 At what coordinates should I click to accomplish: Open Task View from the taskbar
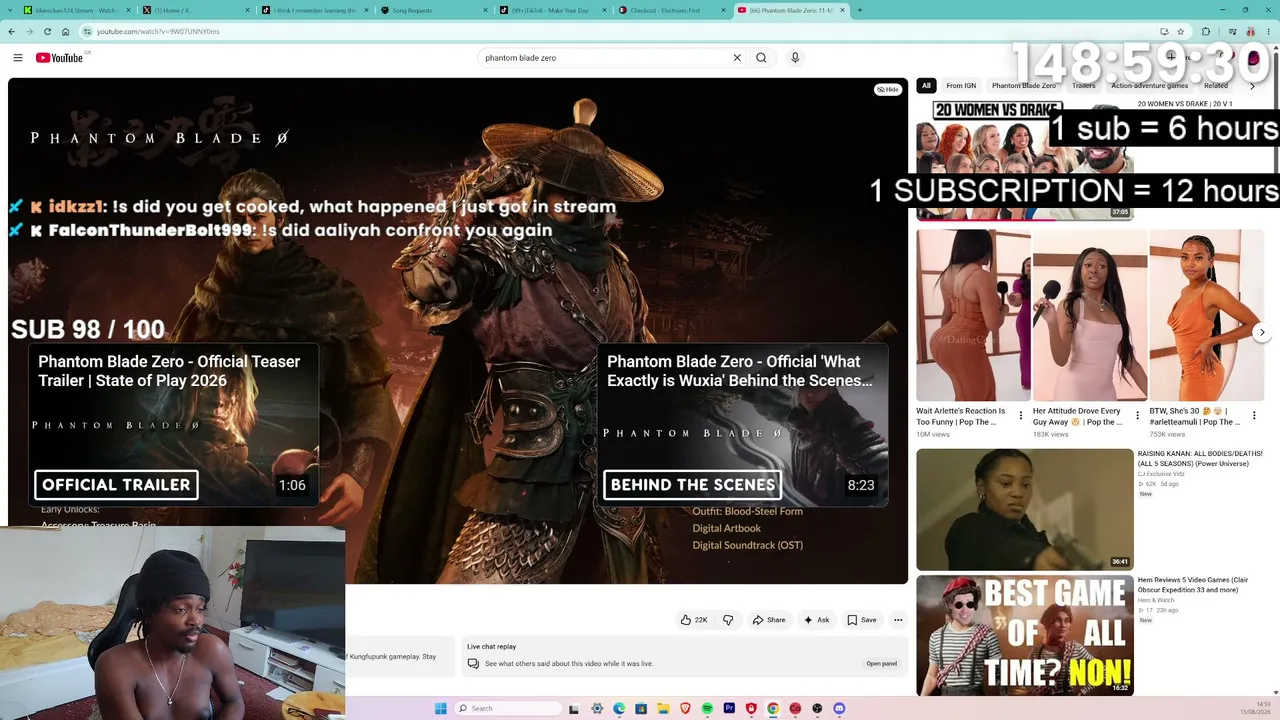pyautogui.click(x=574, y=708)
